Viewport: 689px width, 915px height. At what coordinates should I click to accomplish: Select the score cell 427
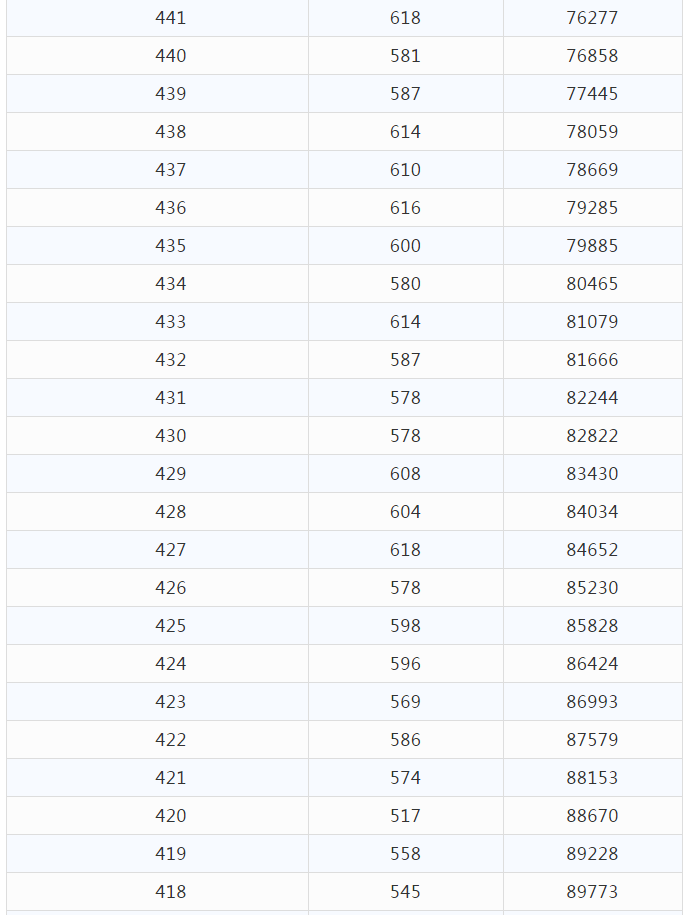click(x=171, y=550)
